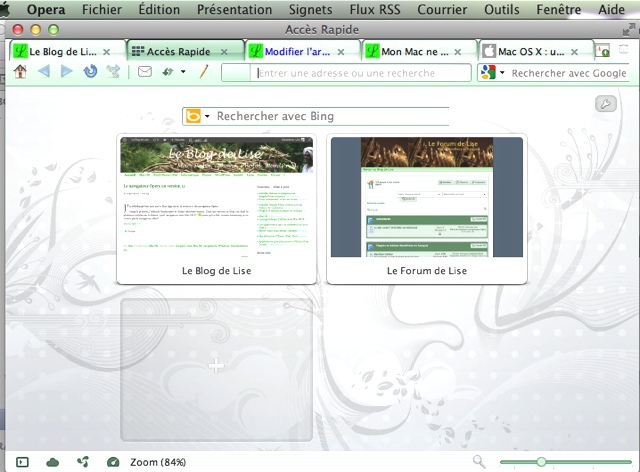Add a new speed dial entry
Screen dimensions: 640x472
(216, 367)
